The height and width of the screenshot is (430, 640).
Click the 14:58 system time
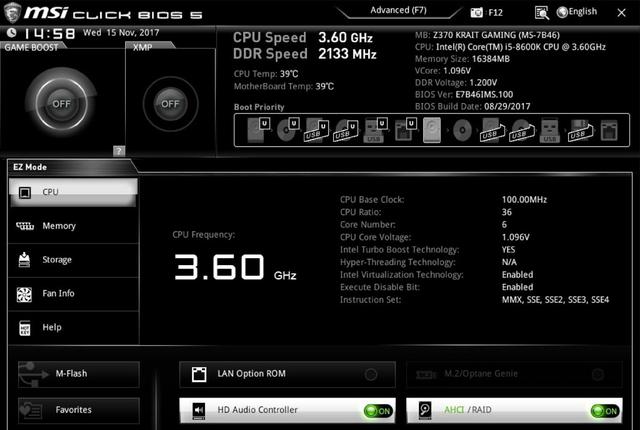50,33
